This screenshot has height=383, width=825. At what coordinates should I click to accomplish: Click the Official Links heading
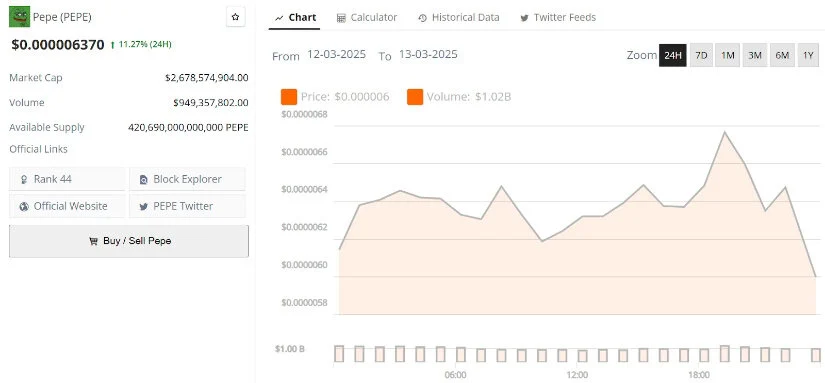[38, 149]
